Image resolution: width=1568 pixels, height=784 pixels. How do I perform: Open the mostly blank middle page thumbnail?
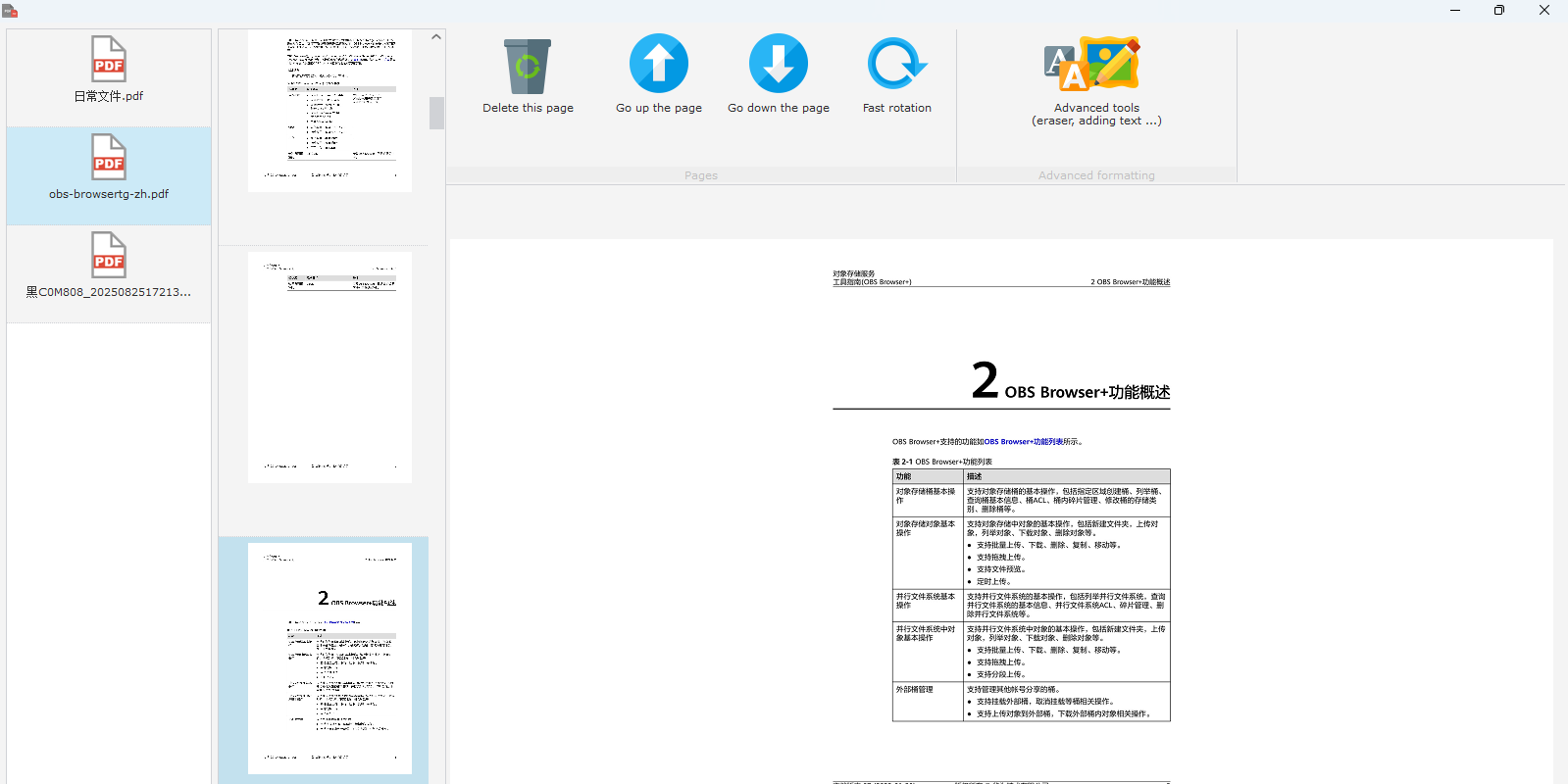pyautogui.click(x=329, y=367)
